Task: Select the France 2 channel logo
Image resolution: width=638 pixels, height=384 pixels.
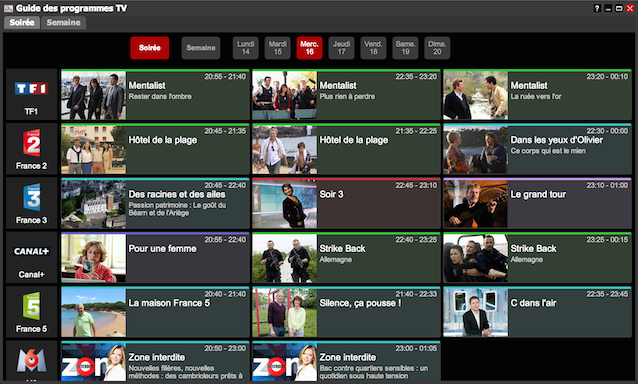Action: [x=32, y=142]
